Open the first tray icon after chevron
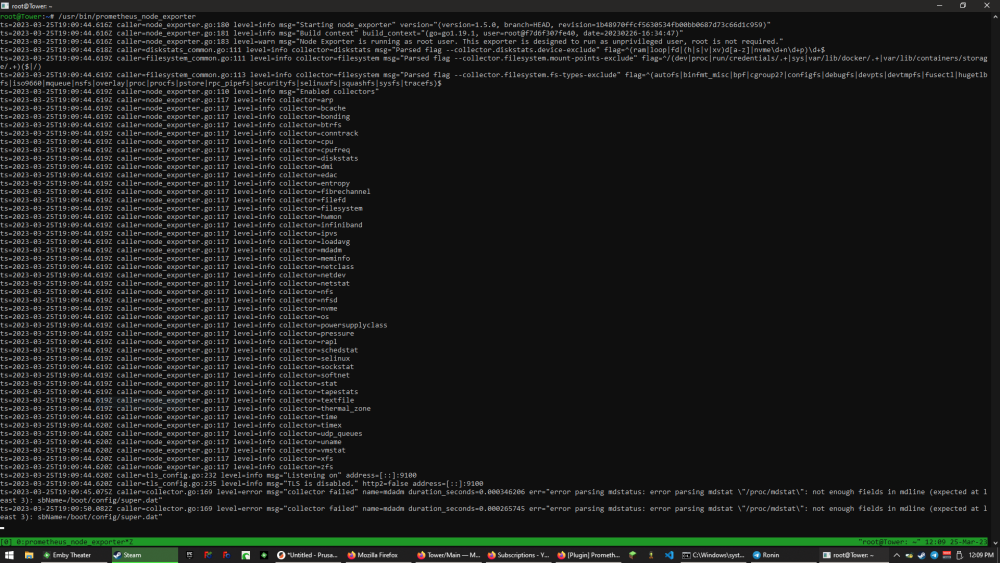 pos(909,555)
